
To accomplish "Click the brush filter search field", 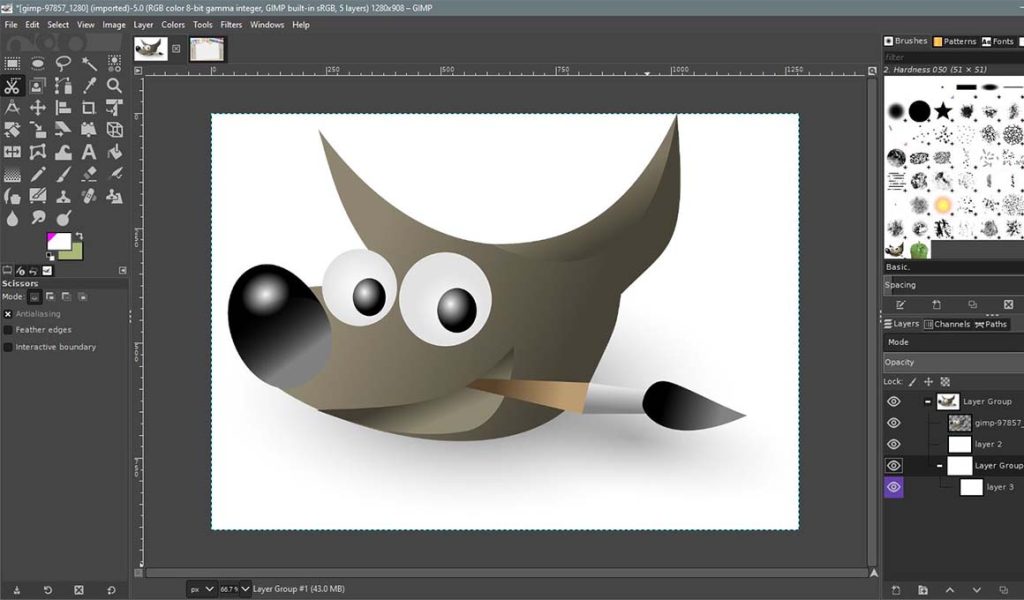I will pos(953,57).
